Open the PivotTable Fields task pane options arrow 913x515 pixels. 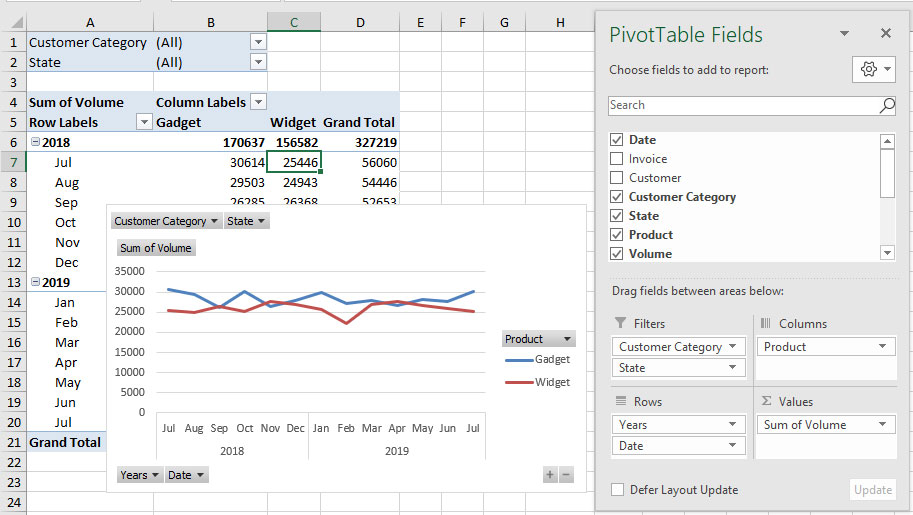pyautogui.click(x=844, y=34)
